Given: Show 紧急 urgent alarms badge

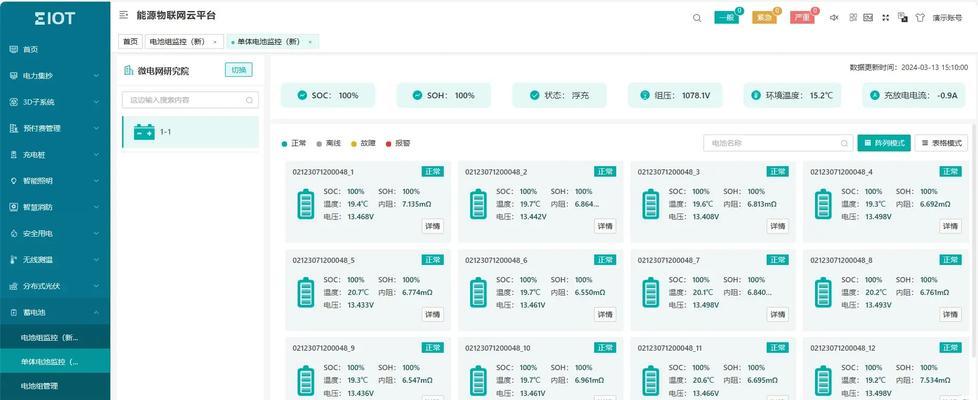Looking at the screenshot, I should (764, 17).
